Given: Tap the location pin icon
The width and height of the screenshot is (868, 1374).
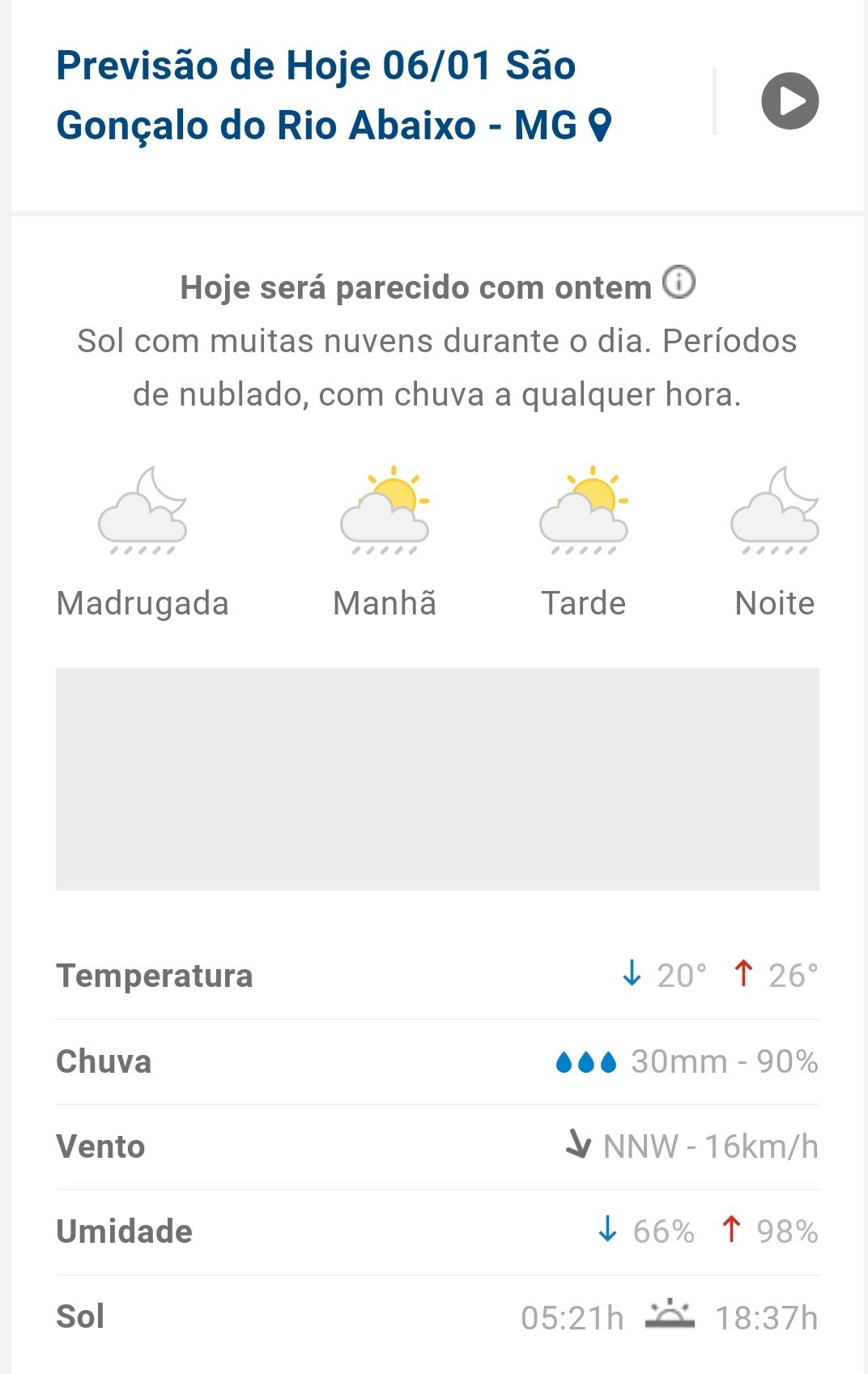Looking at the screenshot, I should (599, 126).
